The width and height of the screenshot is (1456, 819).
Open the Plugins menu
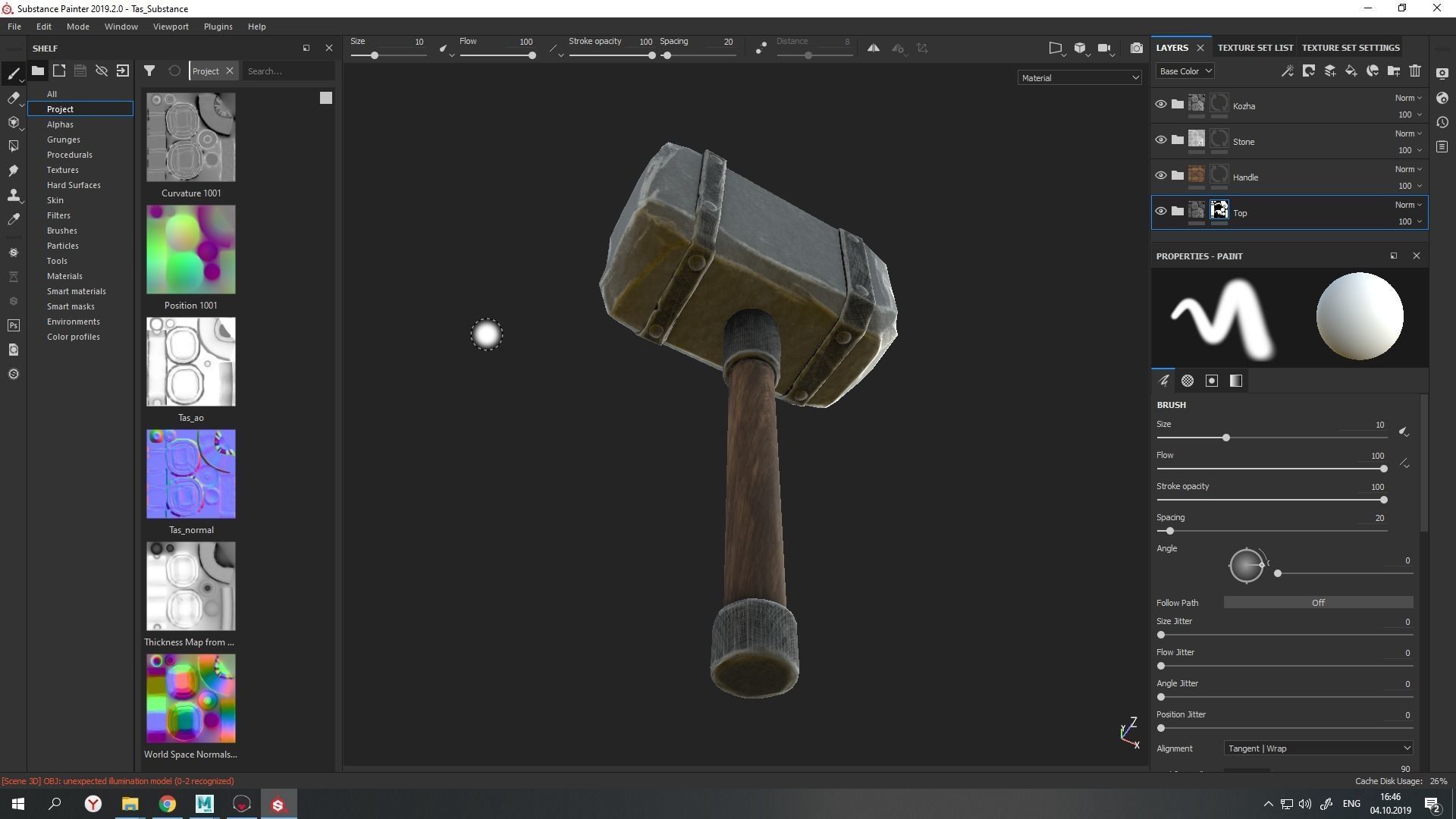click(218, 27)
